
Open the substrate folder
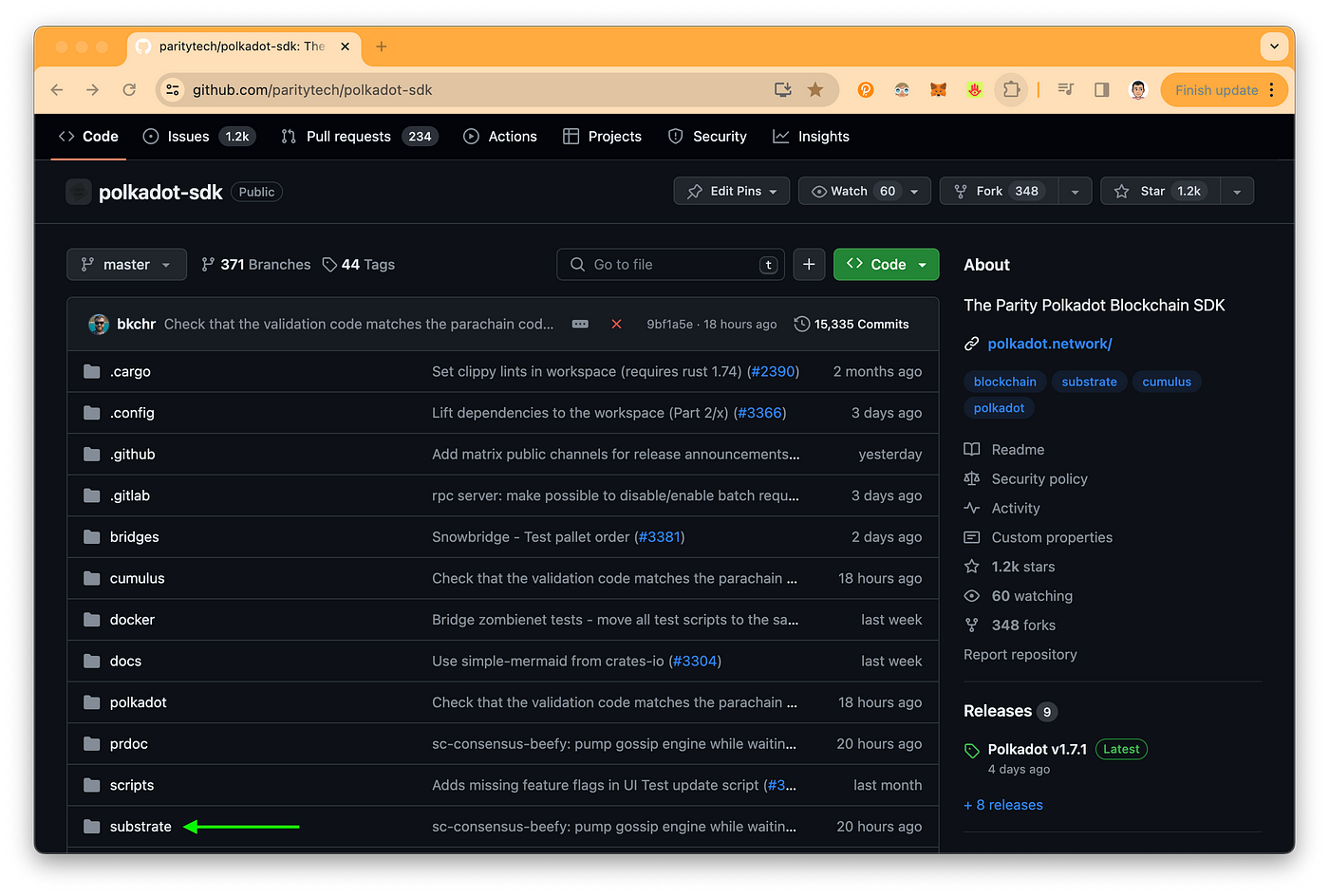(x=140, y=827)
